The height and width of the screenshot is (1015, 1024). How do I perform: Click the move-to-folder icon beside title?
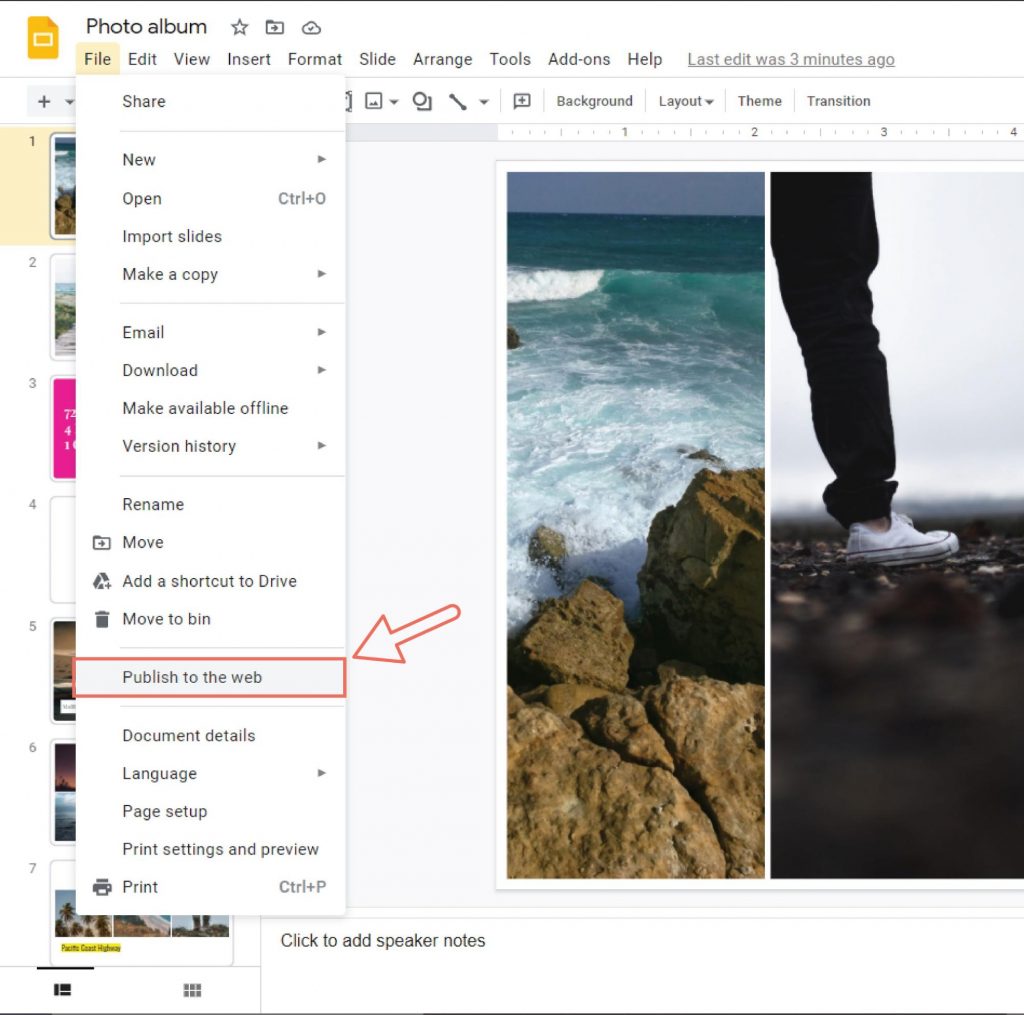point(275,27)
